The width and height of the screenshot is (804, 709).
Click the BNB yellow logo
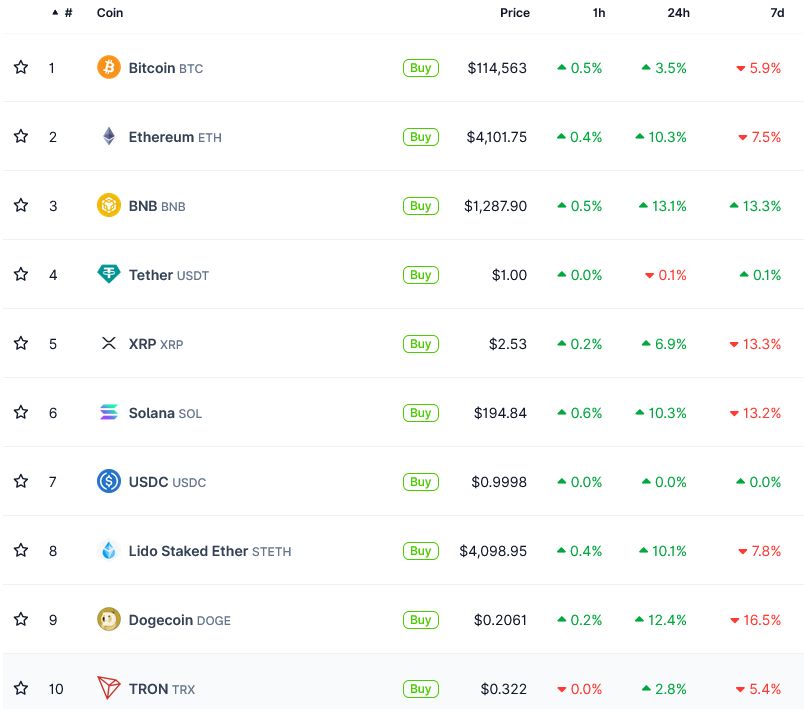(108, 206)
